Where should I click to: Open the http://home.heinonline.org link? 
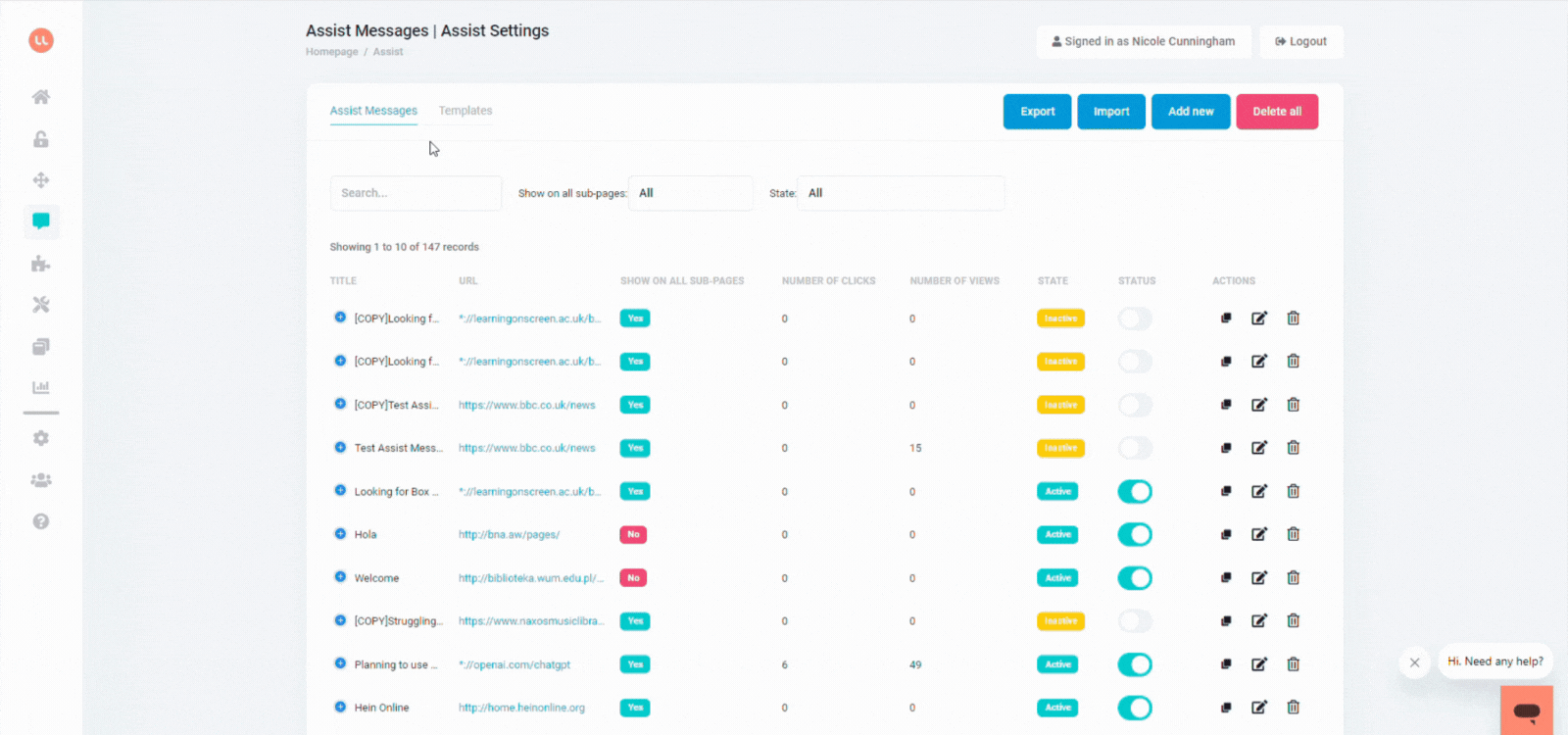tap(522, 708)
